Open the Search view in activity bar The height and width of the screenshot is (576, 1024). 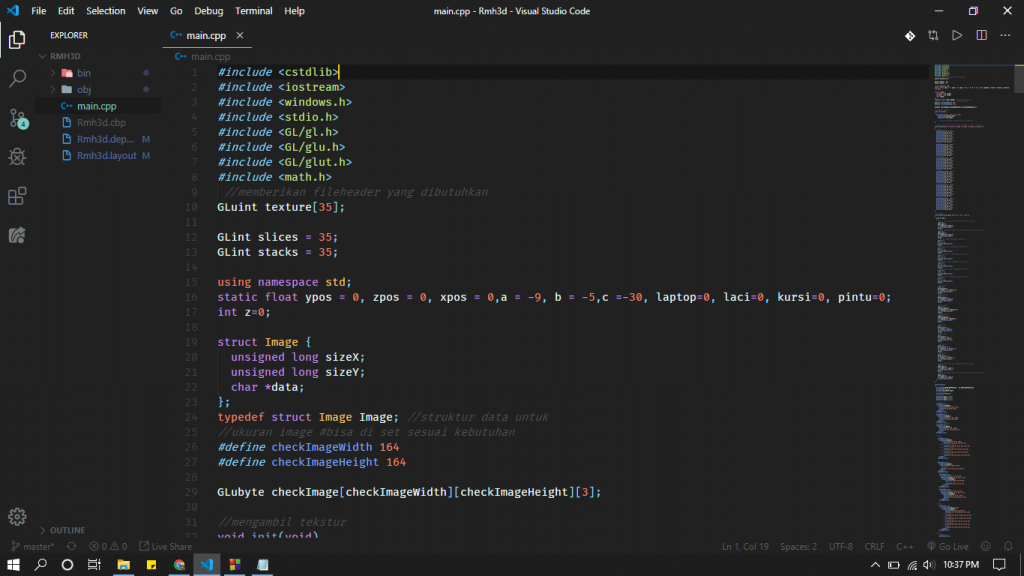[x=17, y=78]
